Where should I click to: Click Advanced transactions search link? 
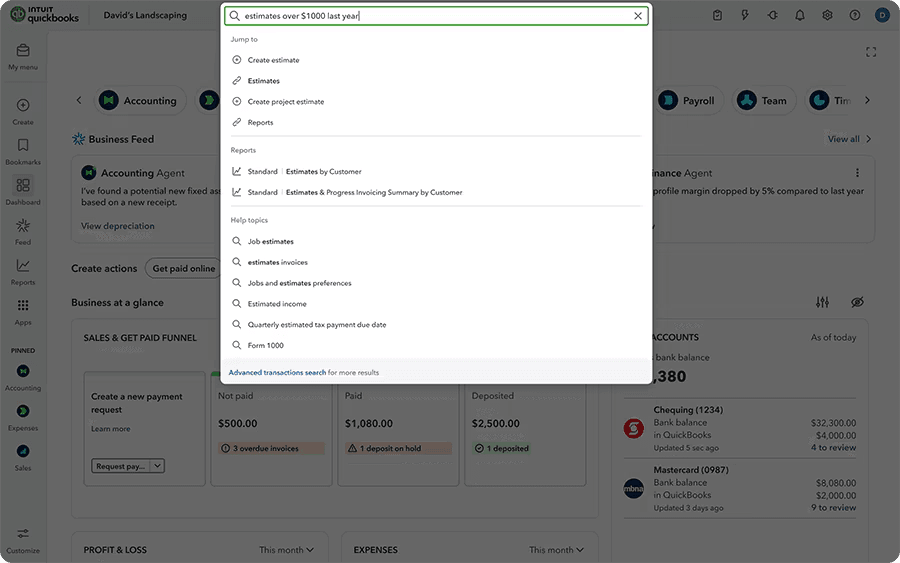(x=277, y=372)
